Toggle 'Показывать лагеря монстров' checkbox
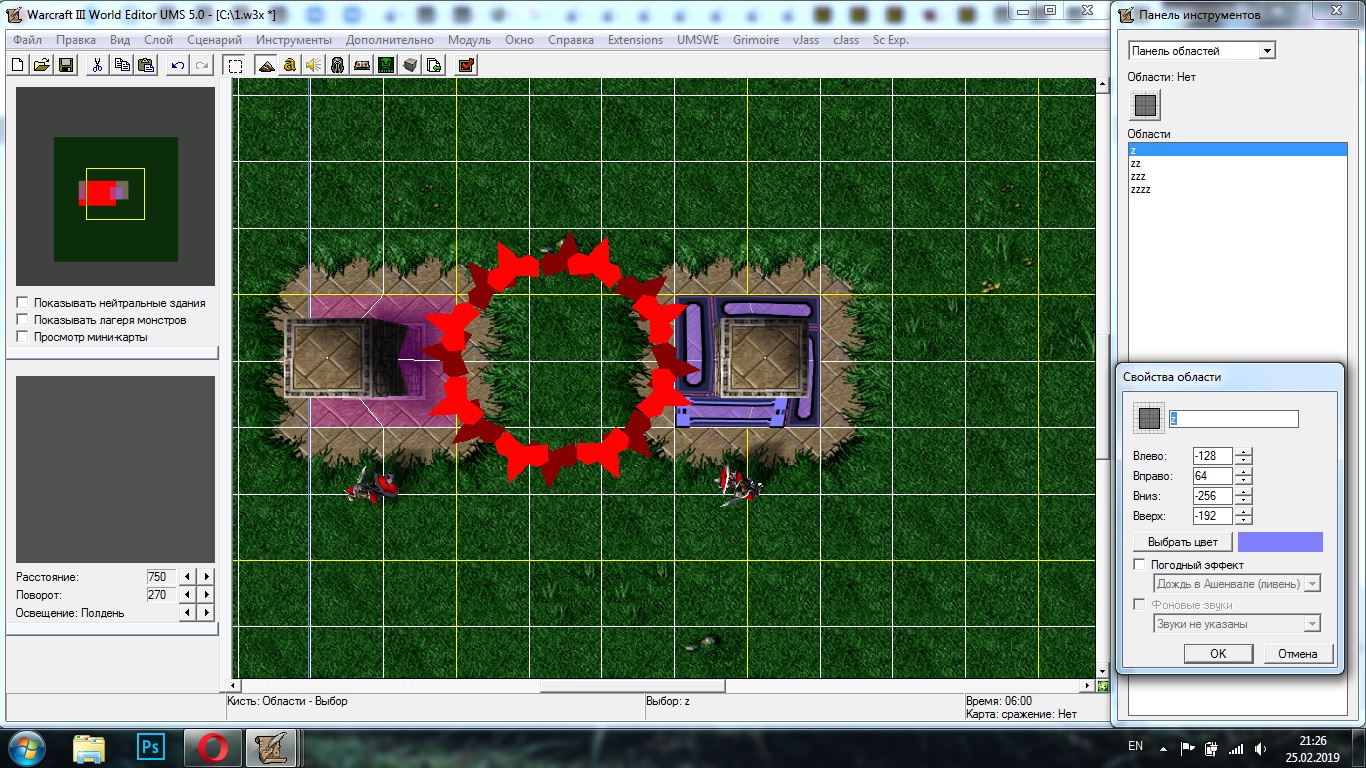 click(22, 320)
